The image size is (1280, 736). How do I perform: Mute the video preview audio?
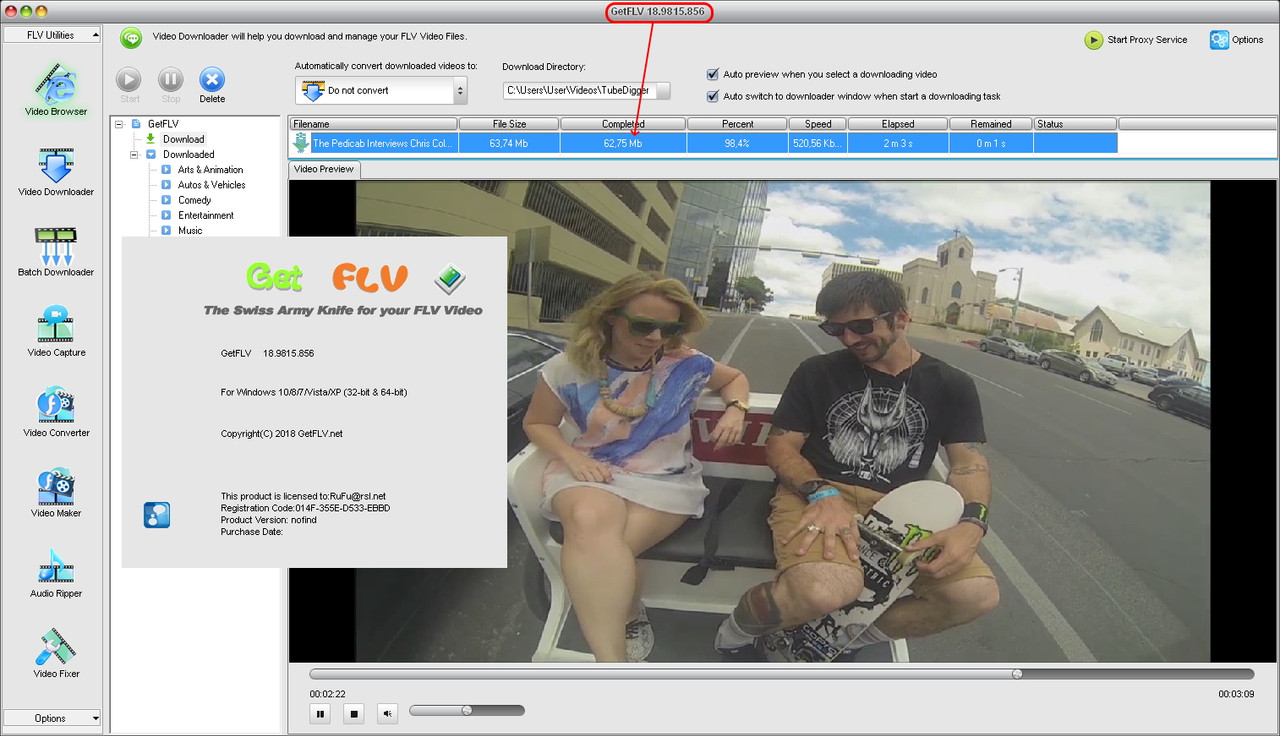click(x=388, y=713)
